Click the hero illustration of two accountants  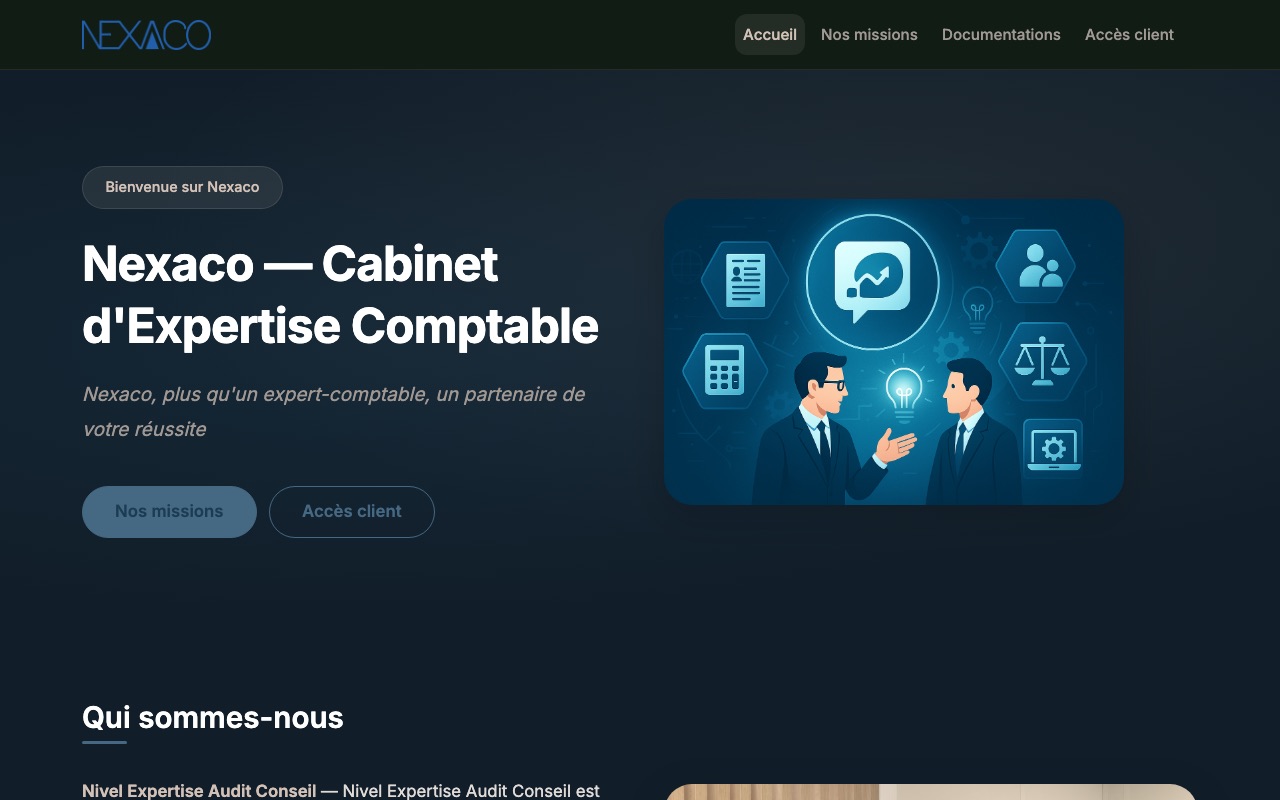coord(894,352)
